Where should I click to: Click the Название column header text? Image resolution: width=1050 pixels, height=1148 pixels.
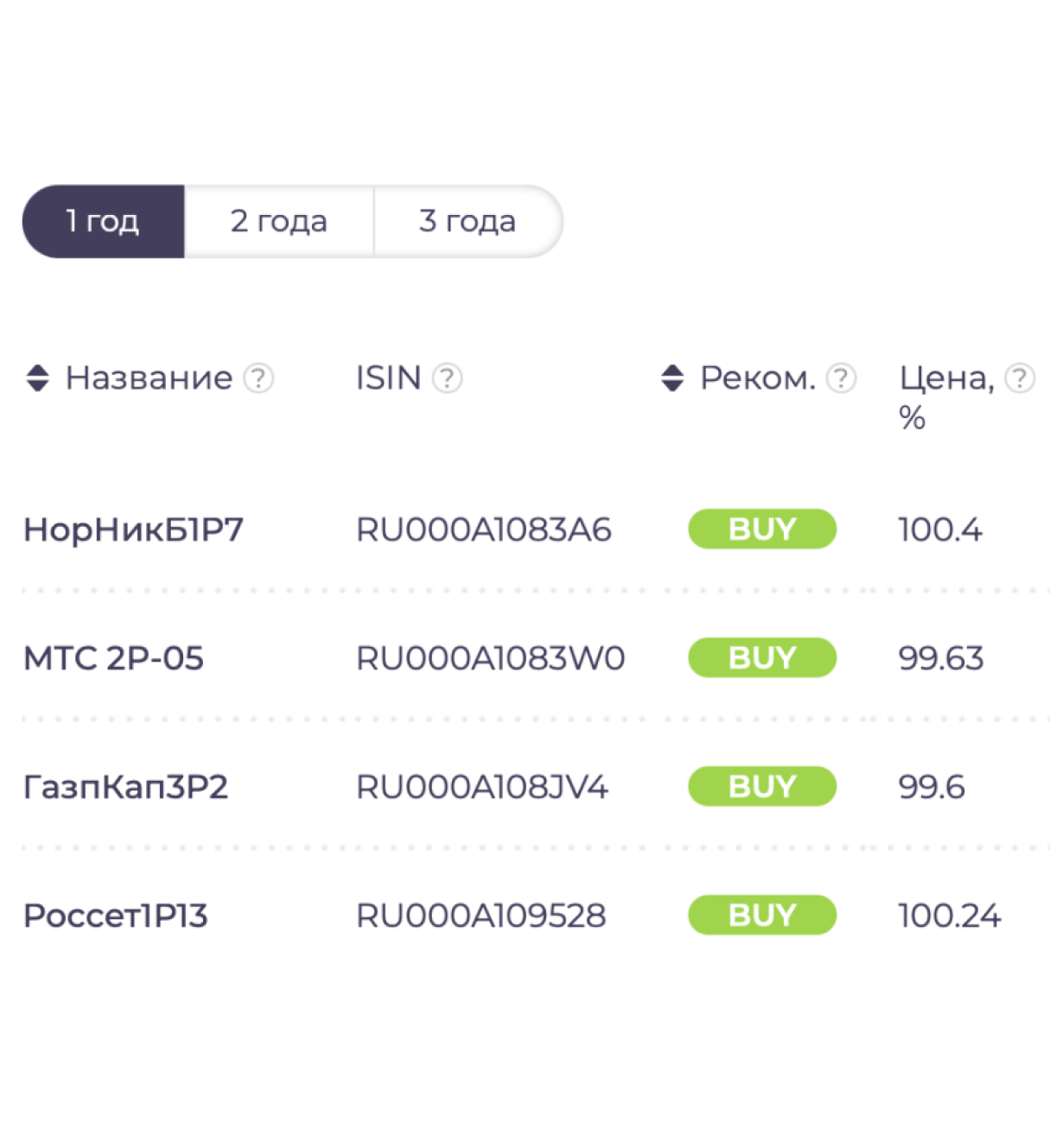coord(149,378)
